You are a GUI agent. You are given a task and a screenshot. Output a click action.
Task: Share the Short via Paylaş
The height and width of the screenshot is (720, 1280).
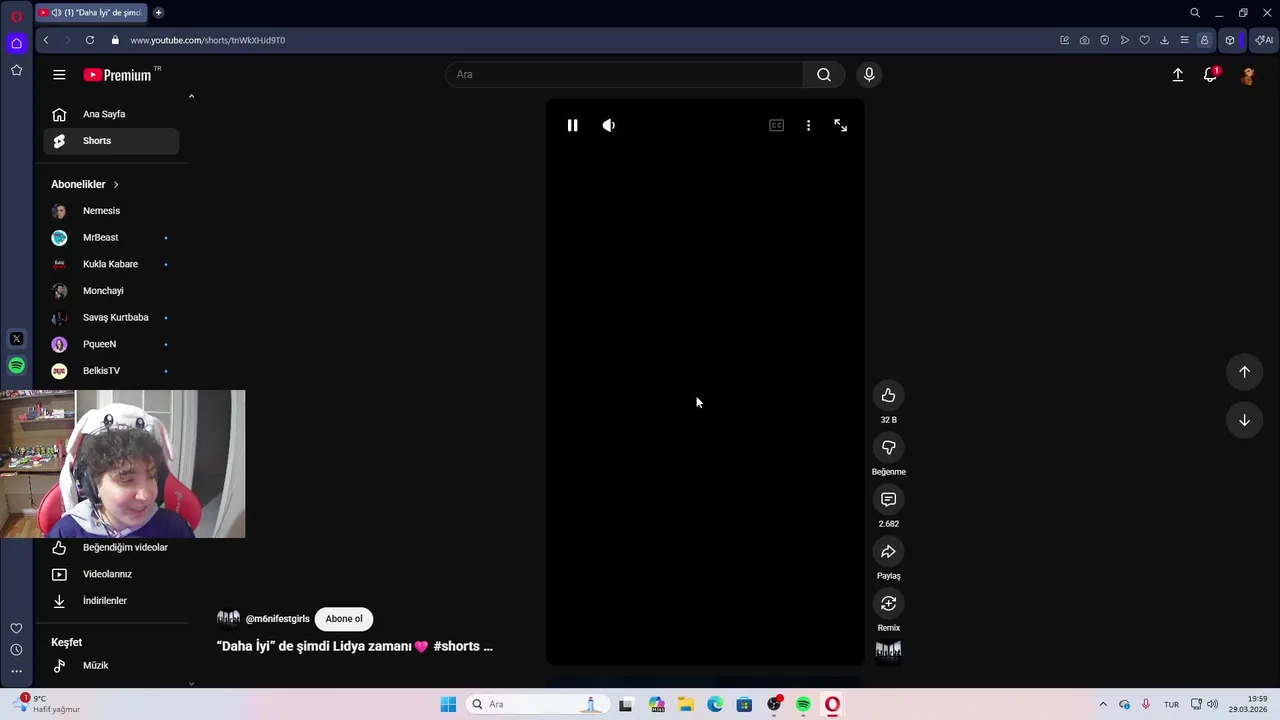pos(888,551)
